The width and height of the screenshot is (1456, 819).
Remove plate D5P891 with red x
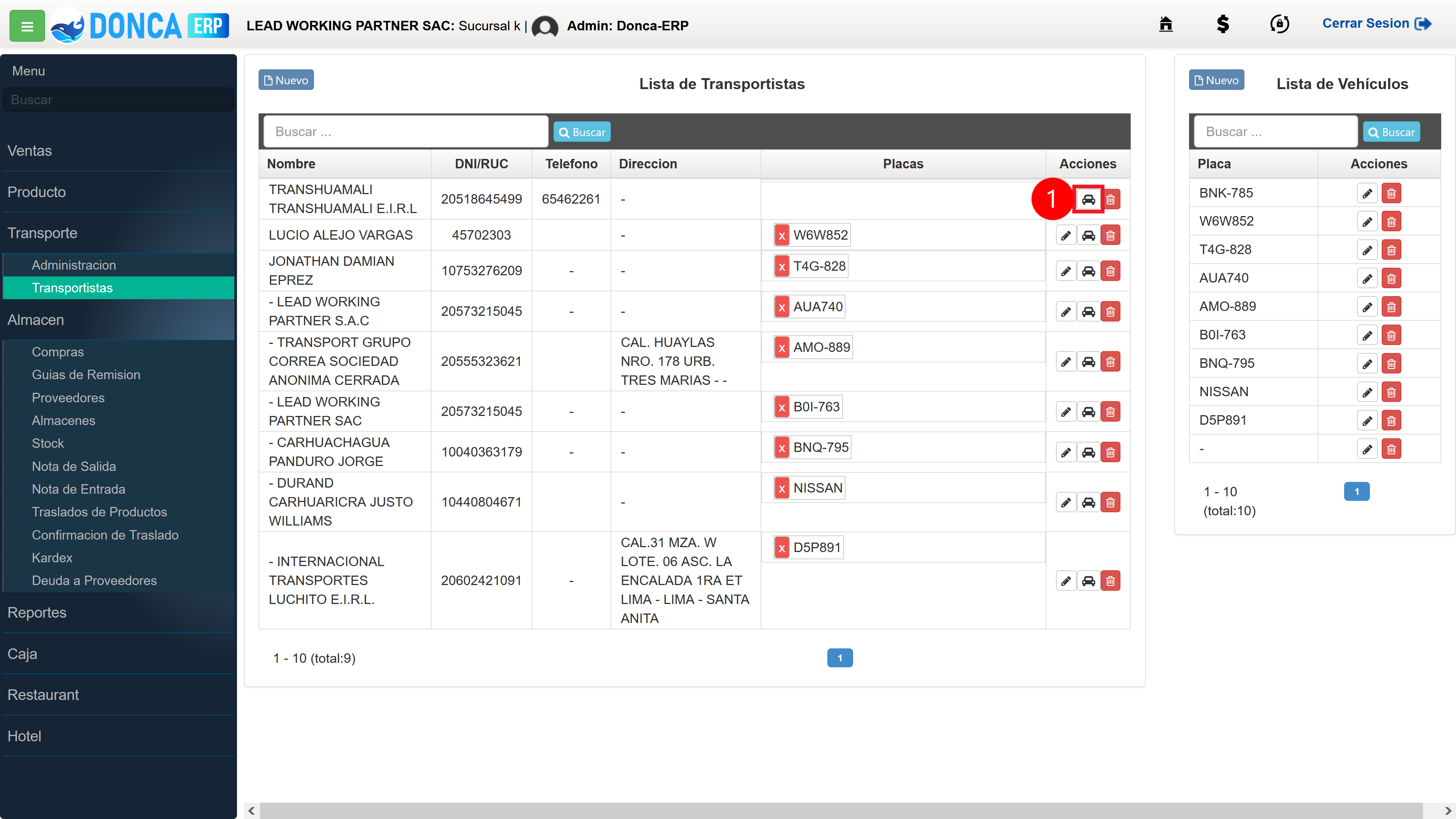781,548
